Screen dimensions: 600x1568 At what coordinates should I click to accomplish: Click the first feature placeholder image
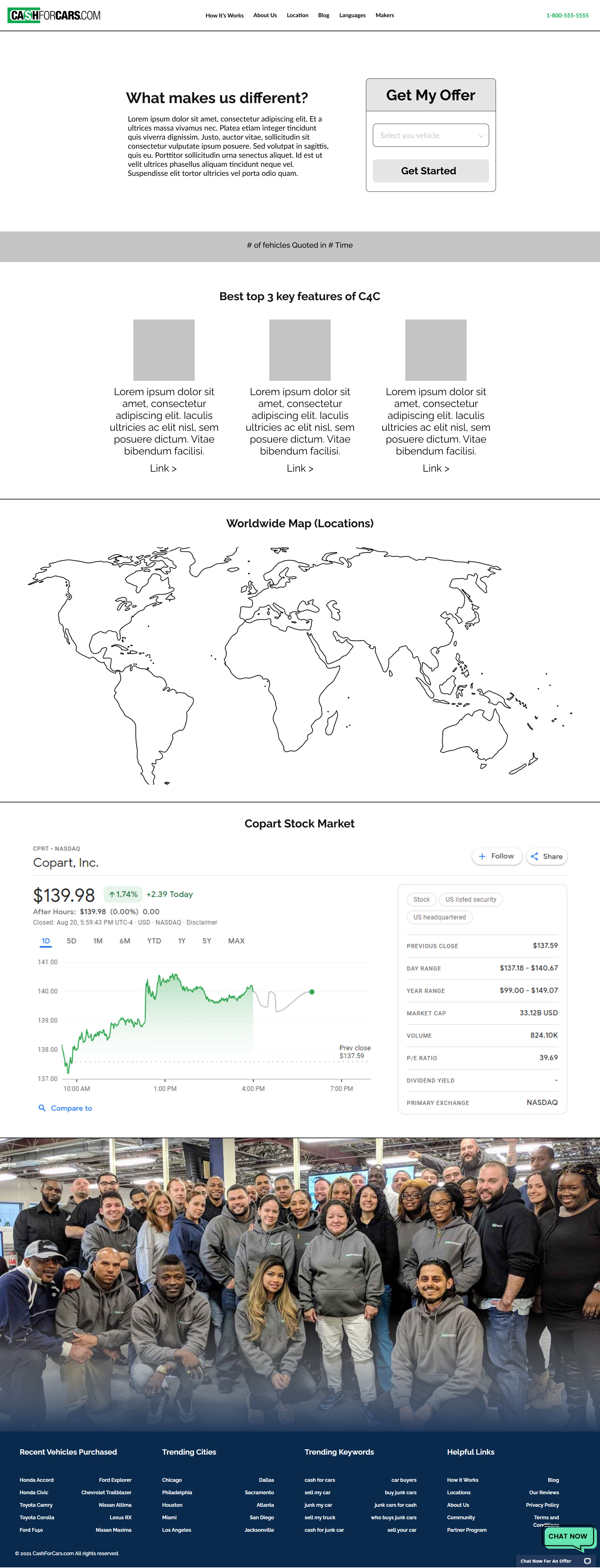[x=164, y=350]
